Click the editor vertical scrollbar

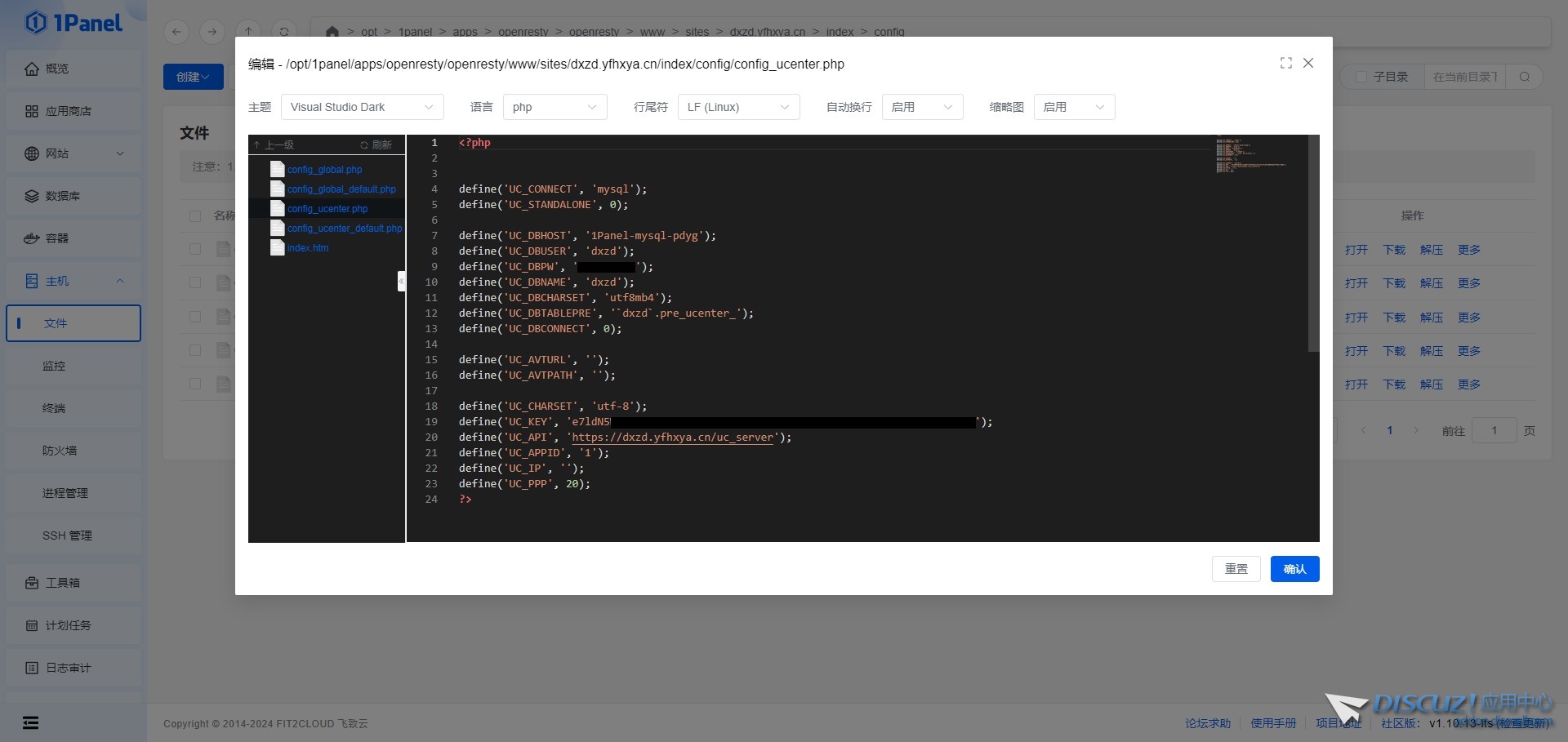coord(1313,243)
